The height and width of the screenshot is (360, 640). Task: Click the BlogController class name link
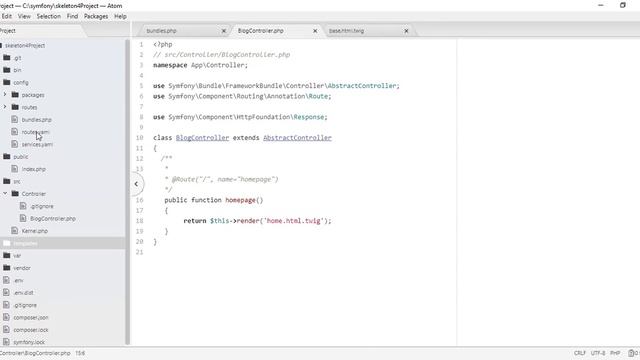202,138
